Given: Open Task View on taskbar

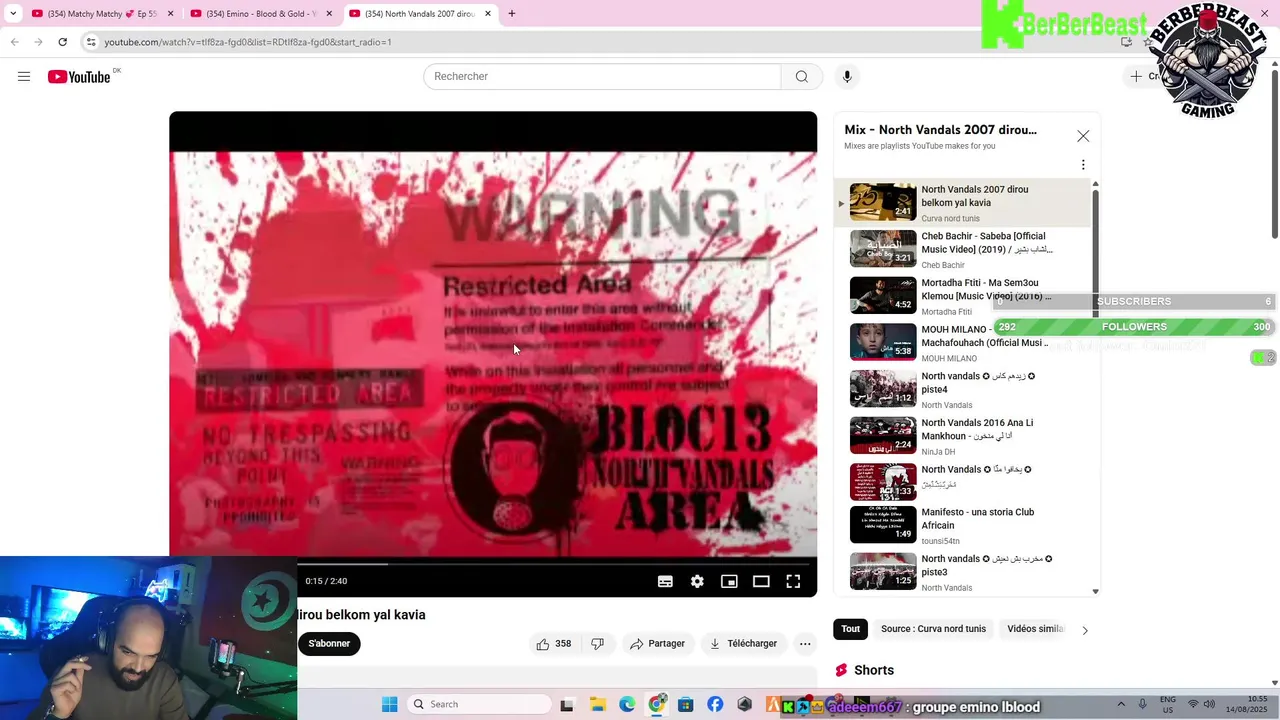Looking at the screenshot, I should [x=567, y=704].
